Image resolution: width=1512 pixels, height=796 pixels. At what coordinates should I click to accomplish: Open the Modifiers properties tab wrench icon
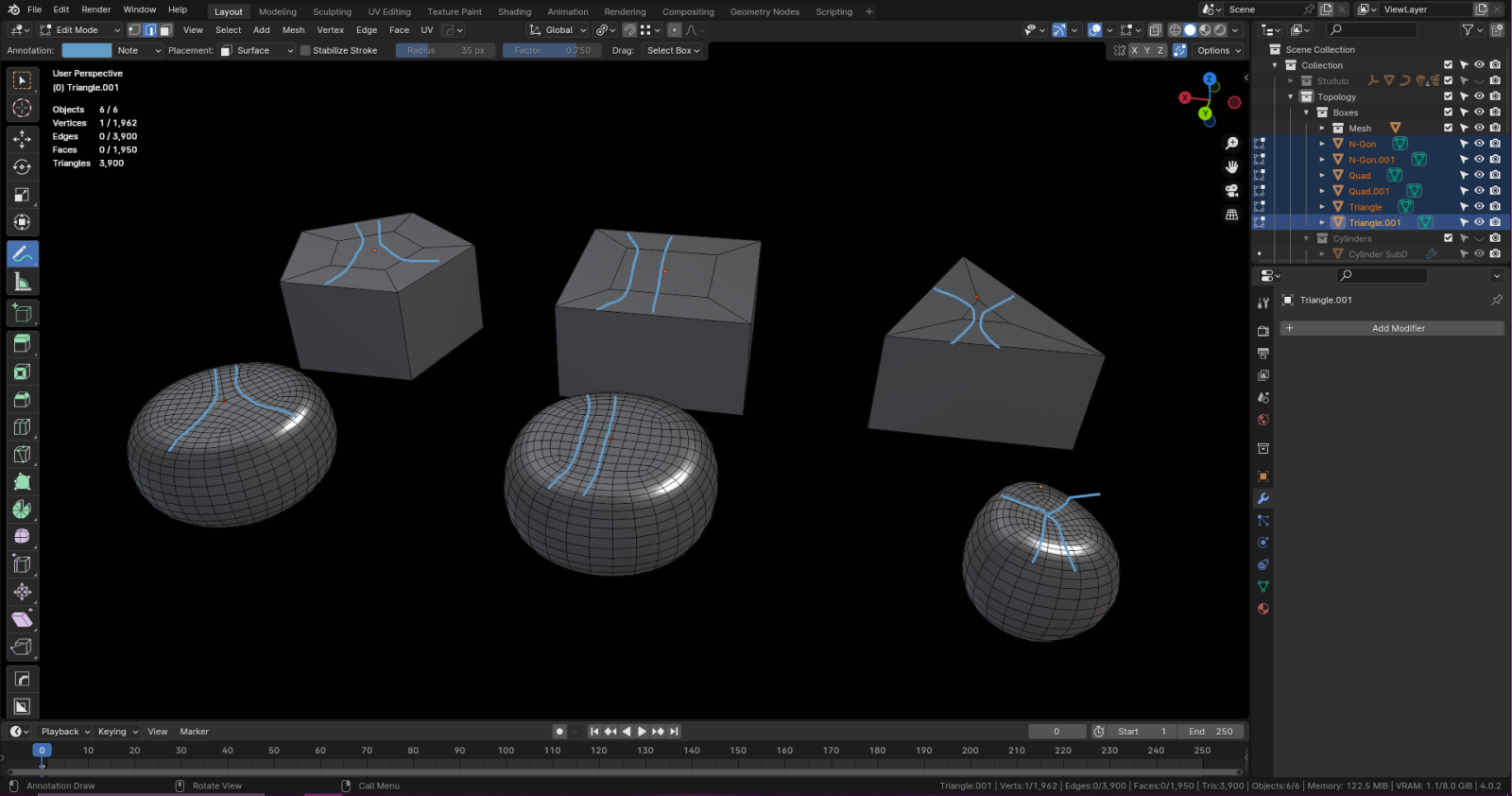pos(1263,498)
